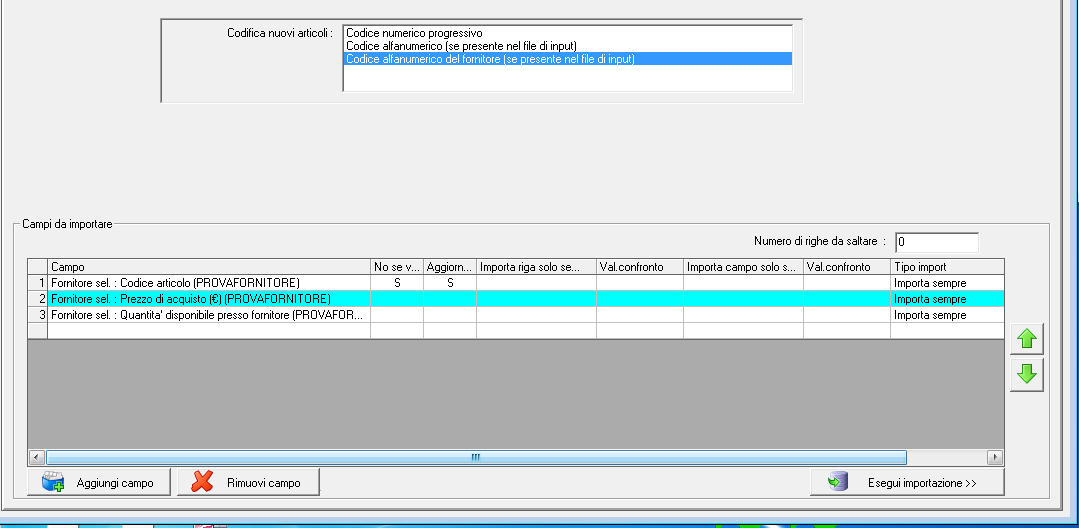Click the horizontal scrollbar thumb of the grid
The width and height of the screenshot is (1079, 528).
tap(476, 457)
